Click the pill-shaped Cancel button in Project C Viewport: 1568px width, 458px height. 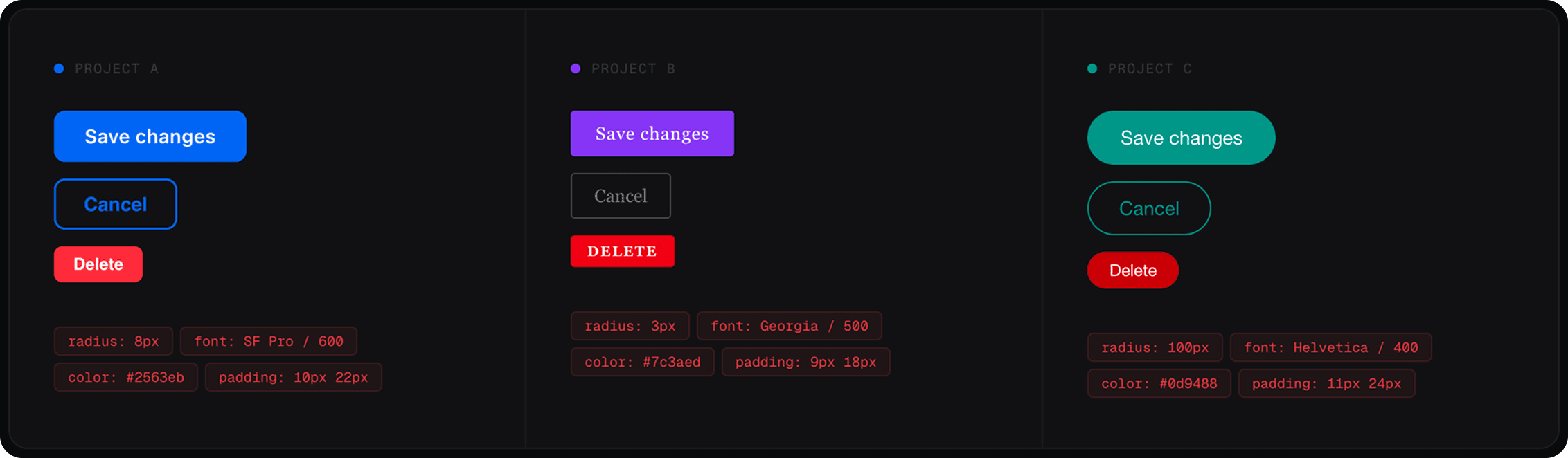pyautogui.click(x=1149, y=208)
